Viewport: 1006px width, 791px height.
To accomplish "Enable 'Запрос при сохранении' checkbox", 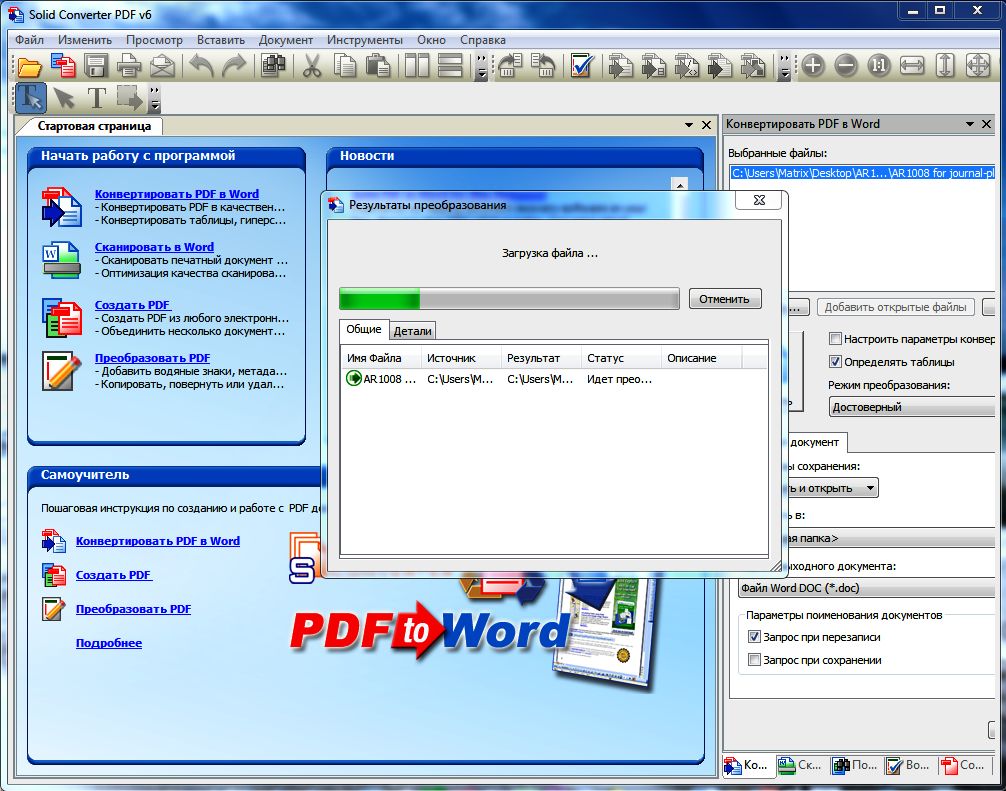I will 755,660.
